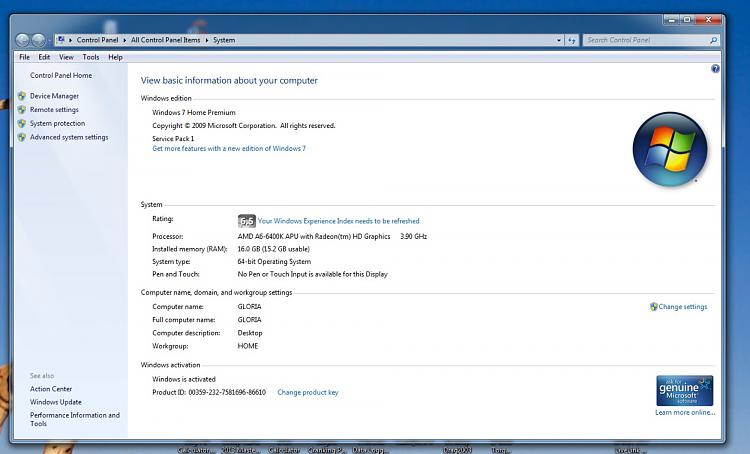Open the blue Help question mark icon
750x454 pixels.
point(715,68)
